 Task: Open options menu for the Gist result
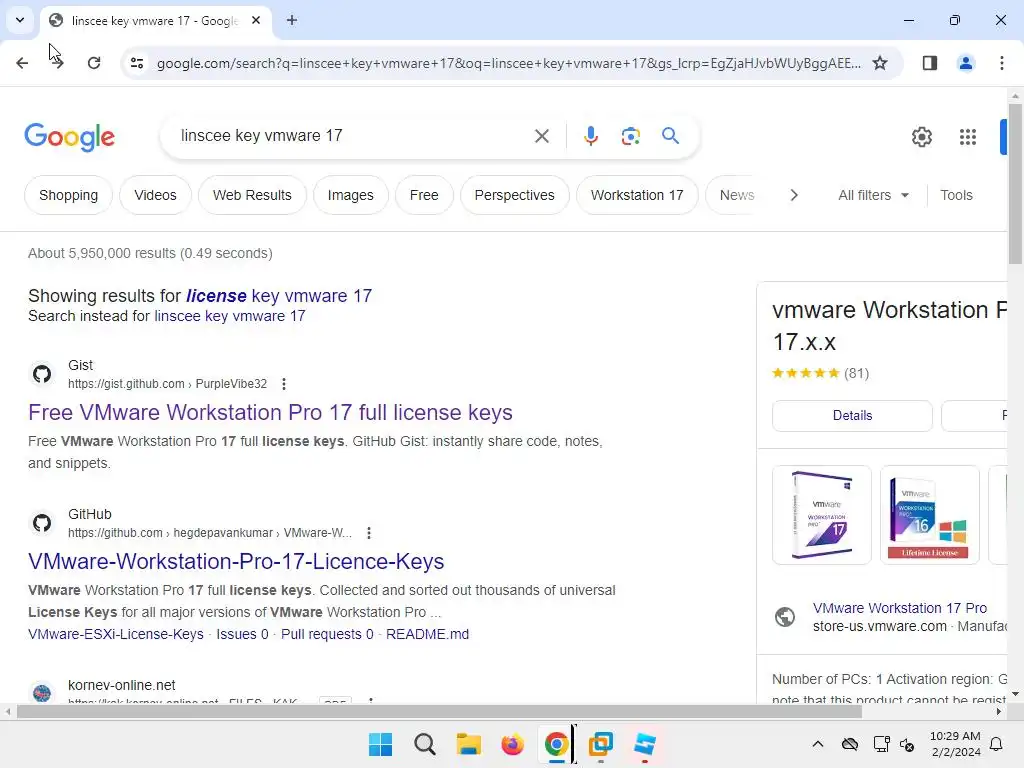tap(283, 384)
